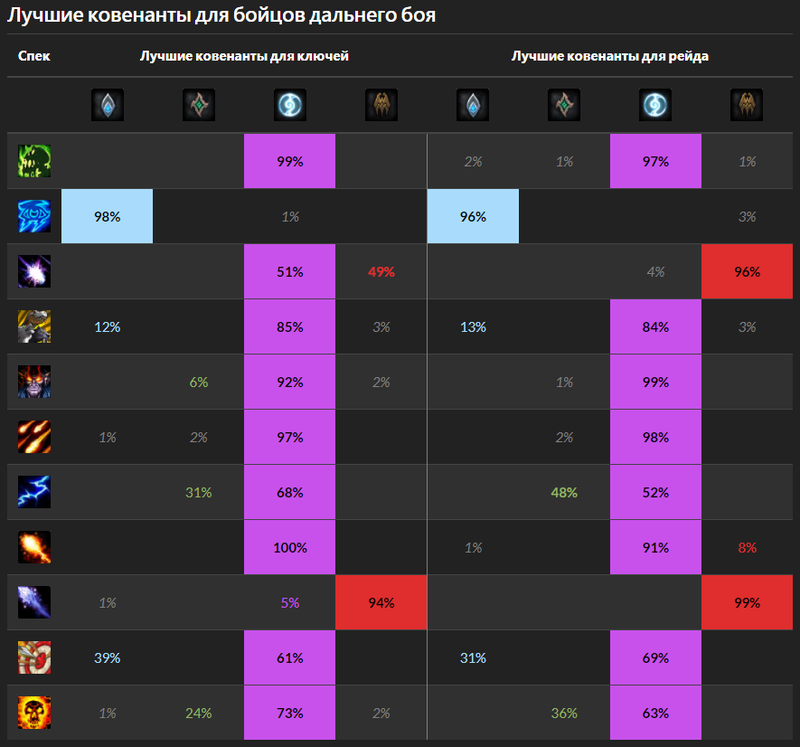Select the Night Fae icon under keys
The width and height of the screenshot is (800, 747).
point(290,104)
